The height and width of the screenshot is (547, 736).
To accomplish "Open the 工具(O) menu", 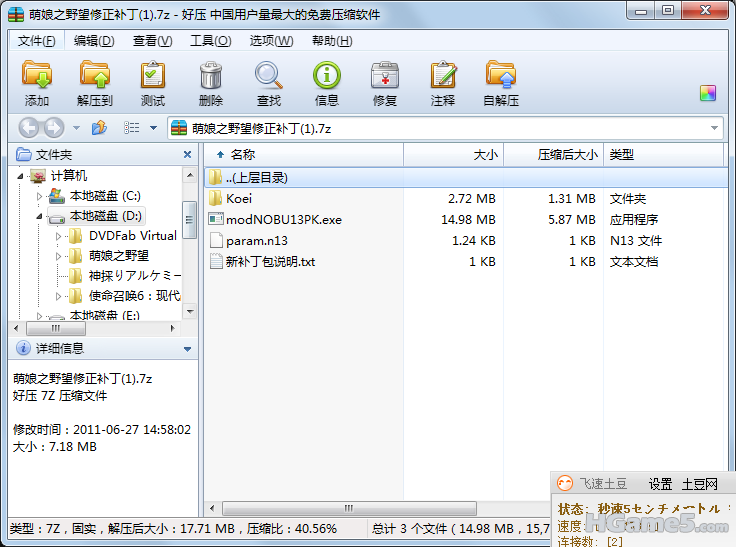I will [210, 41].
